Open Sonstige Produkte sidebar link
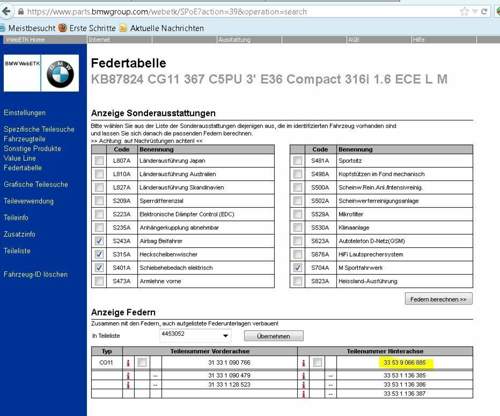The width and height of the screenshot is (500, 416). click(32, 148)
